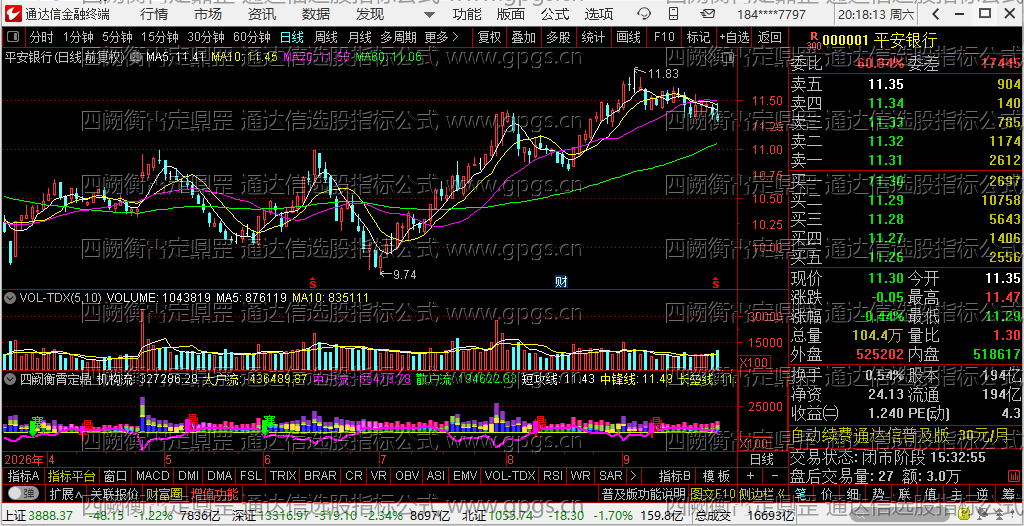Select the 日线 daily period
Viewport: 1024px width, 526px height.
click(x=292, y=37)
